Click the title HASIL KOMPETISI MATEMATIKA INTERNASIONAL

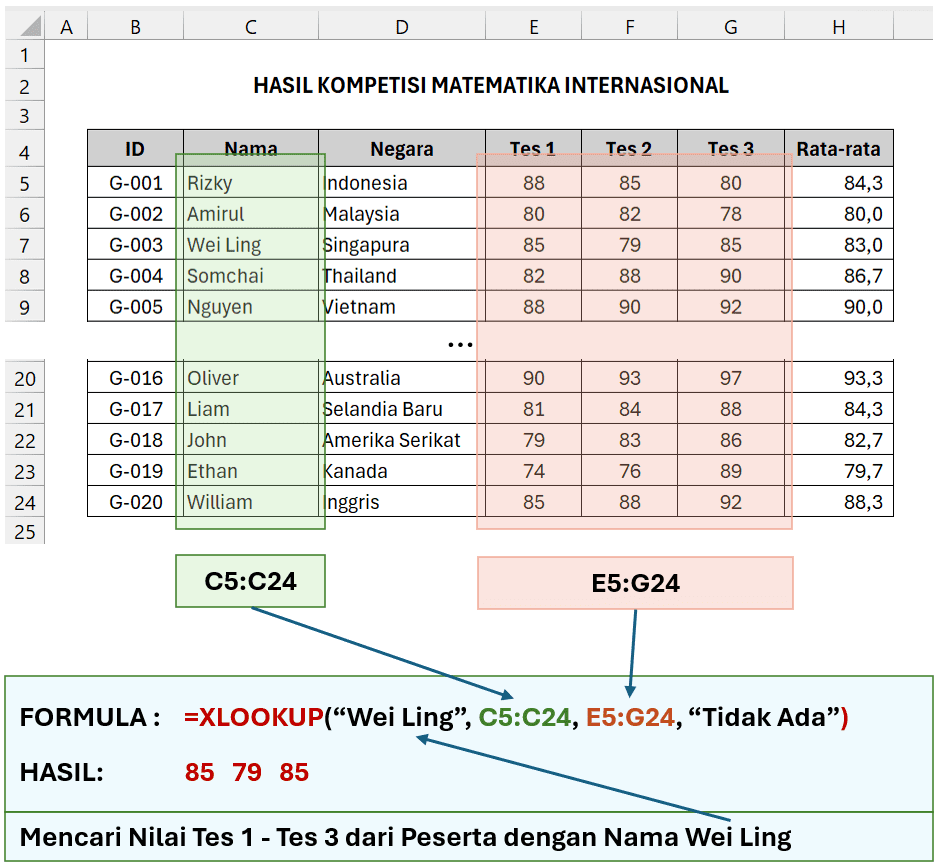click(x=491, y=85)
